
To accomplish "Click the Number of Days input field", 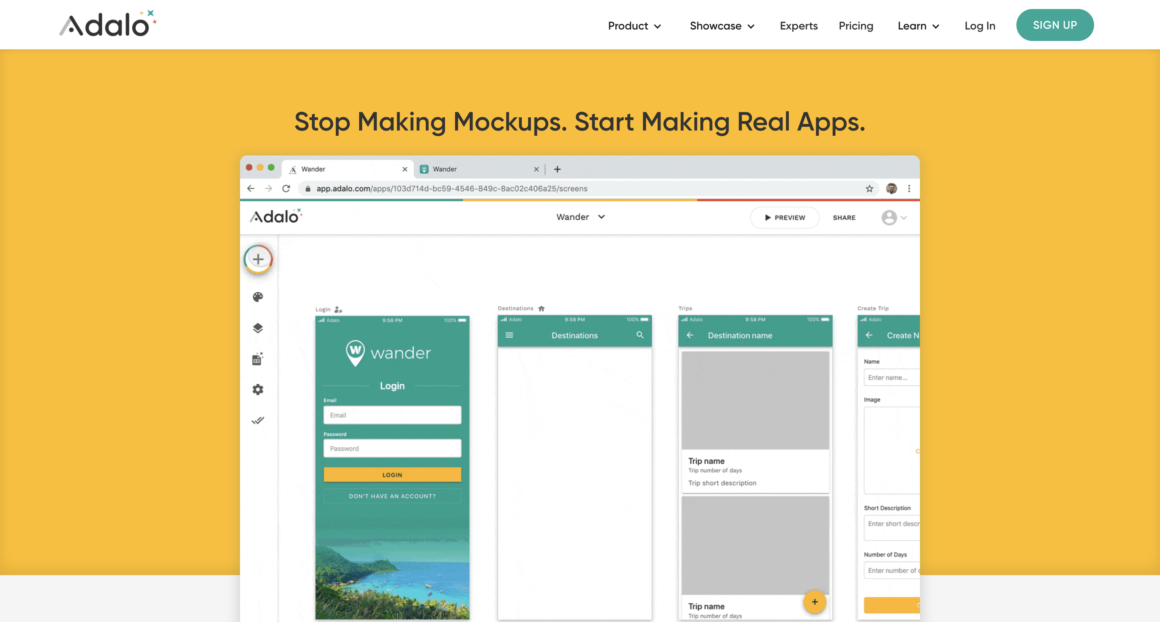I will pos(891,570).
